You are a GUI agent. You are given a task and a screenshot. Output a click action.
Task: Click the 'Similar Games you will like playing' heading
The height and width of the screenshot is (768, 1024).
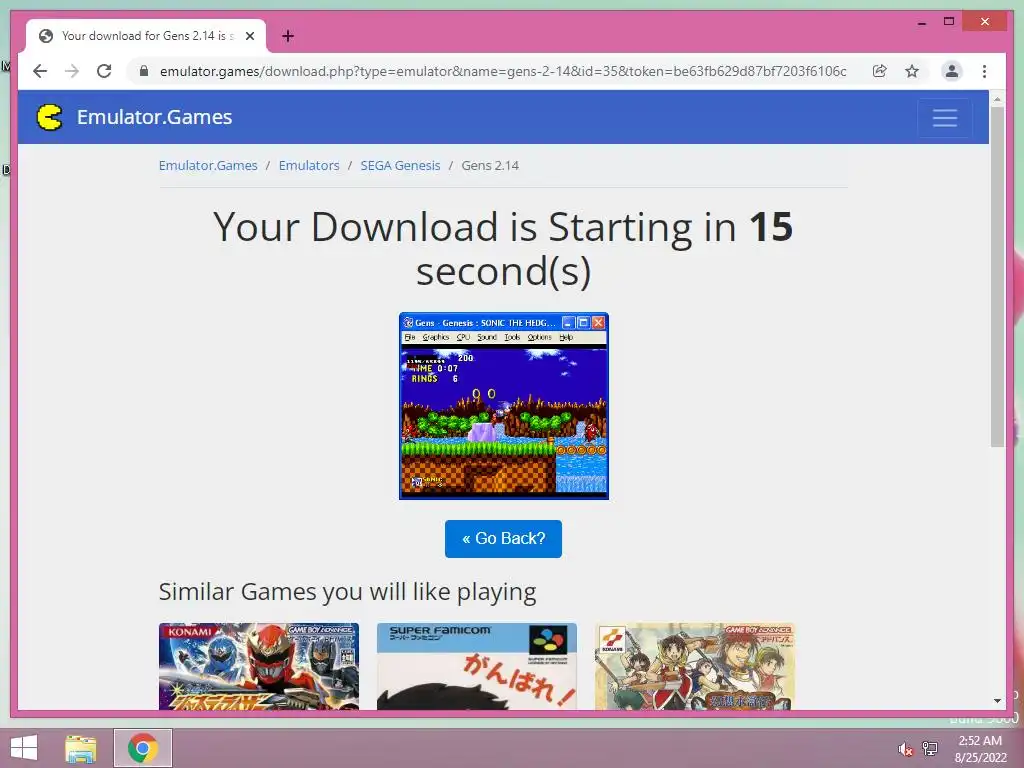tap(347, 592)
